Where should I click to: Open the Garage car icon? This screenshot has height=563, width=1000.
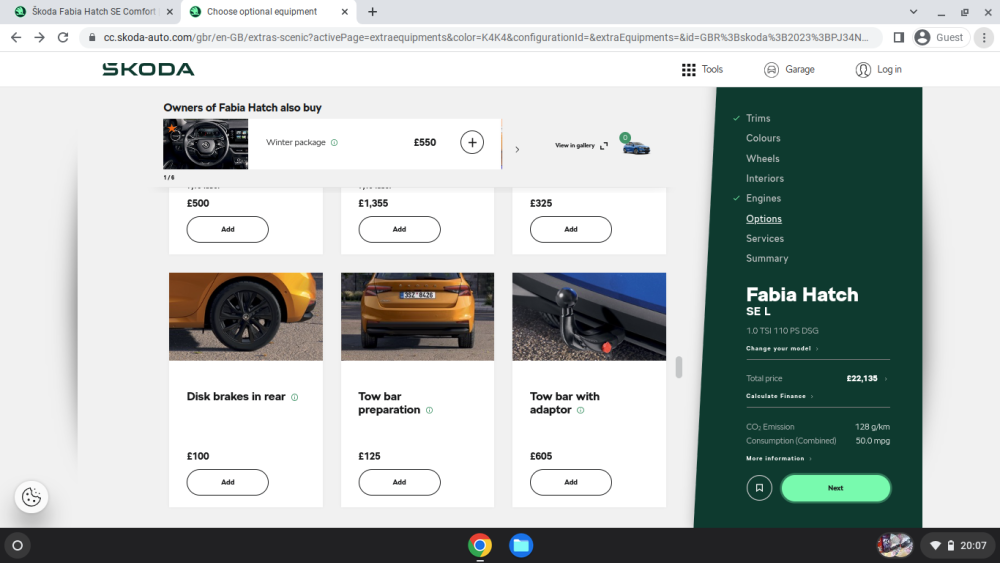[771, 69]
